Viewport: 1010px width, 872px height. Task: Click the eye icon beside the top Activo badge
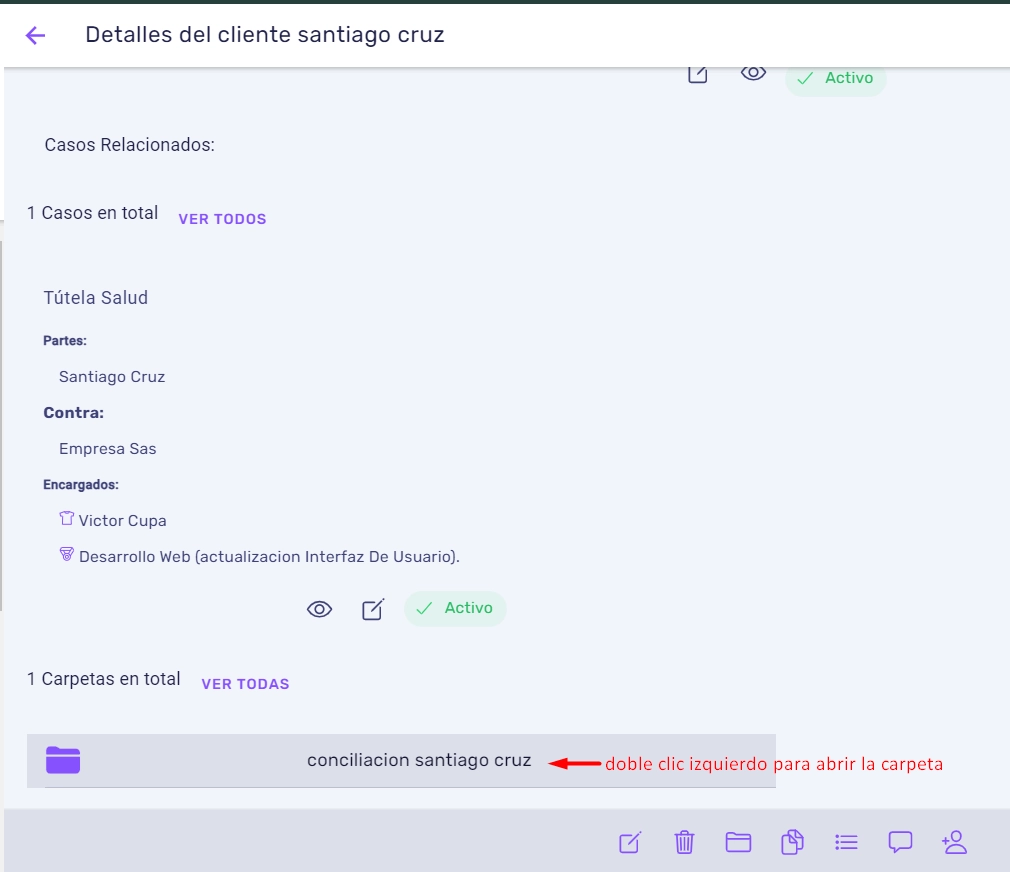pos(753,73)
